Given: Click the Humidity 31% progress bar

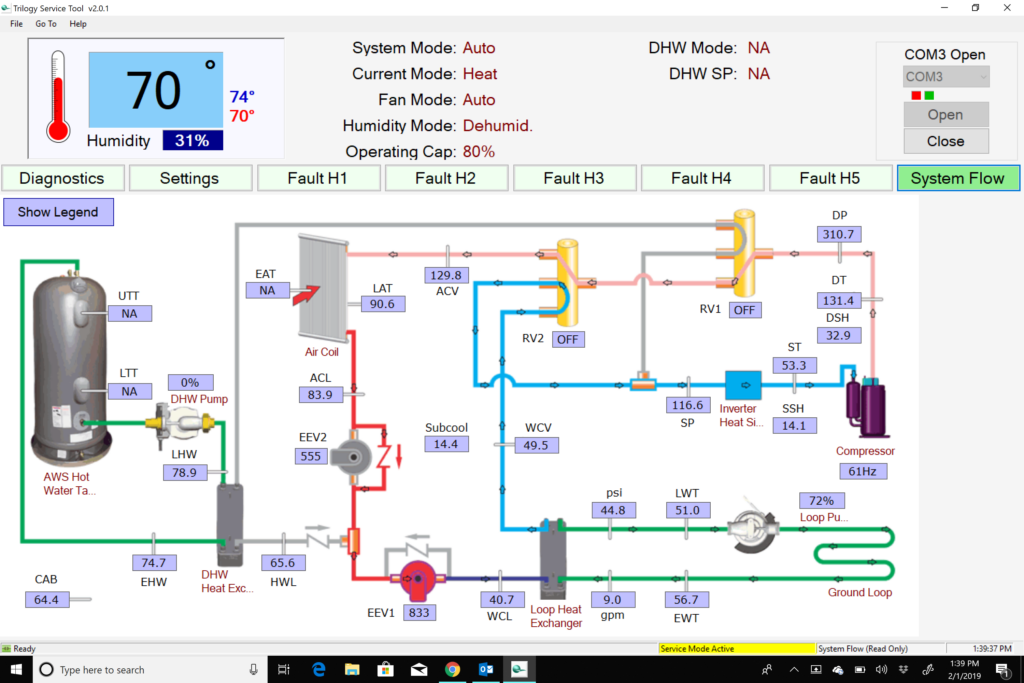Looking at the screenshot, I should (193, 140).
